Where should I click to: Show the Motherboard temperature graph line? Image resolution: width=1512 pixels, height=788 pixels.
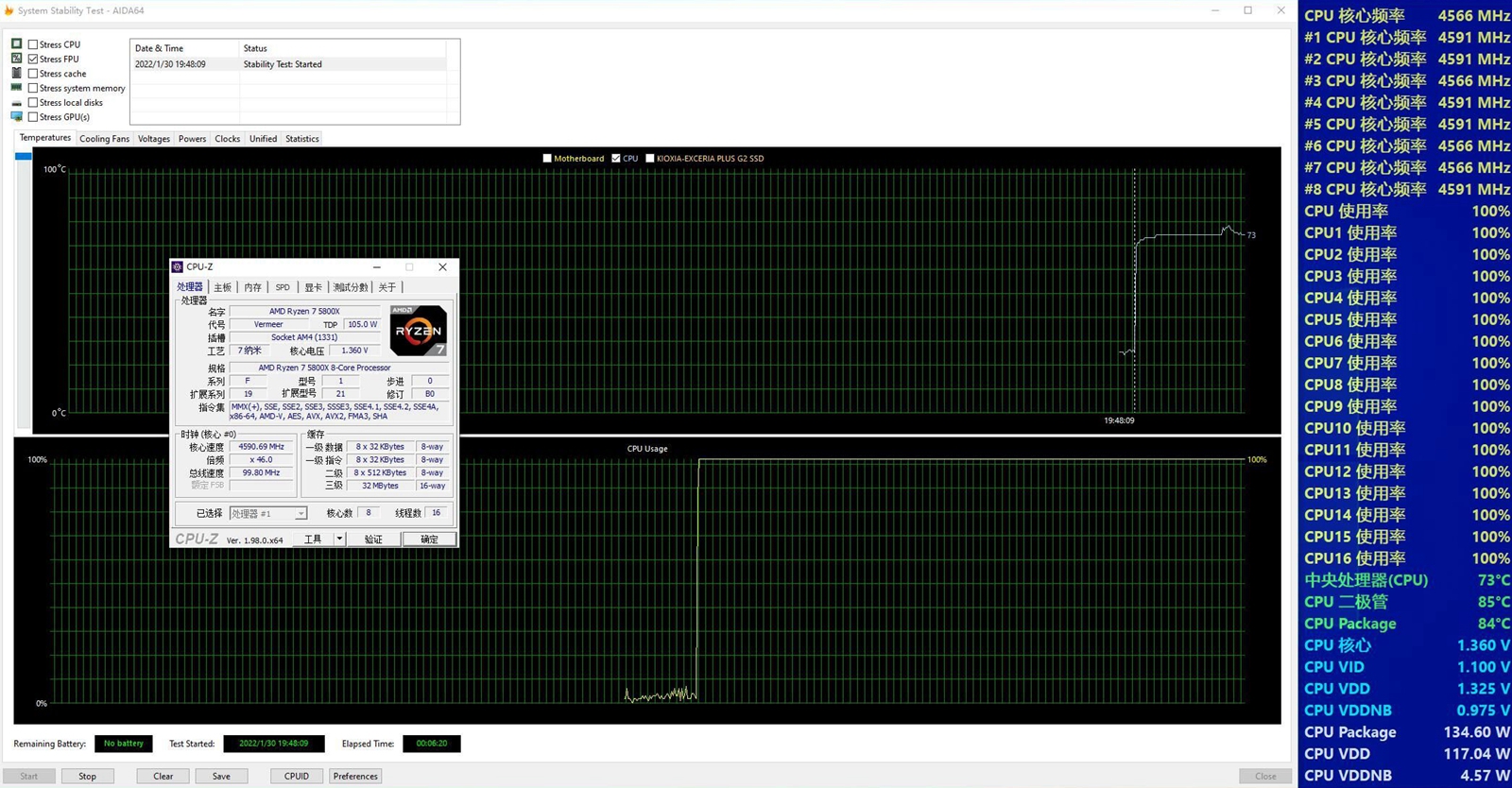(547, 159)
